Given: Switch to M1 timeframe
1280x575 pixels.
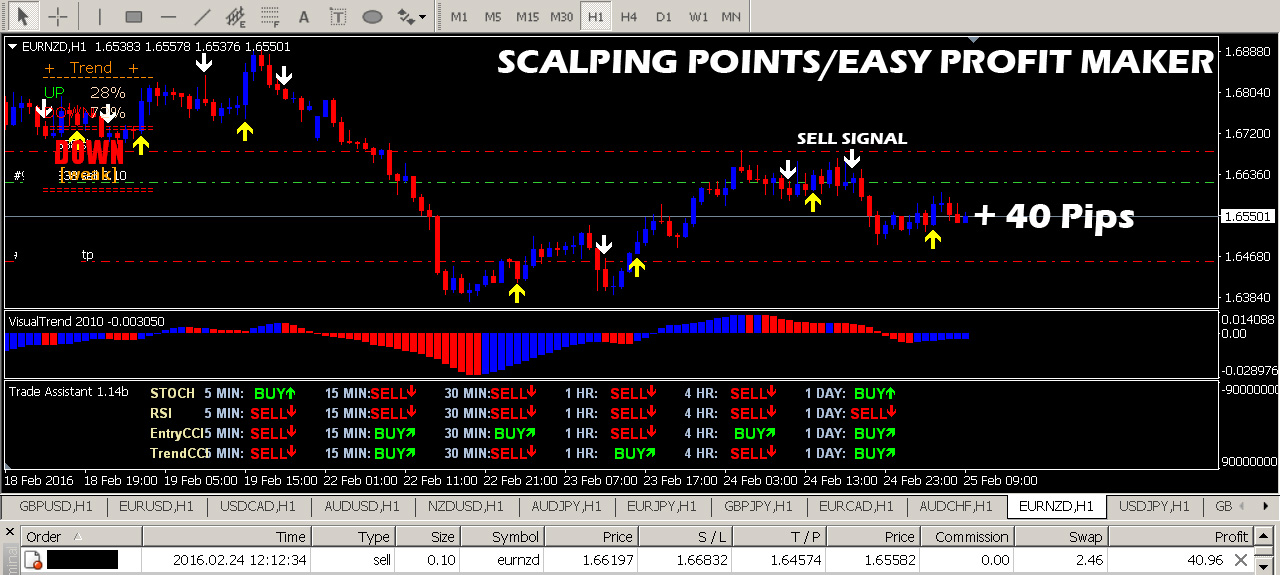Looking at the screenshot, I should (458, 17).
